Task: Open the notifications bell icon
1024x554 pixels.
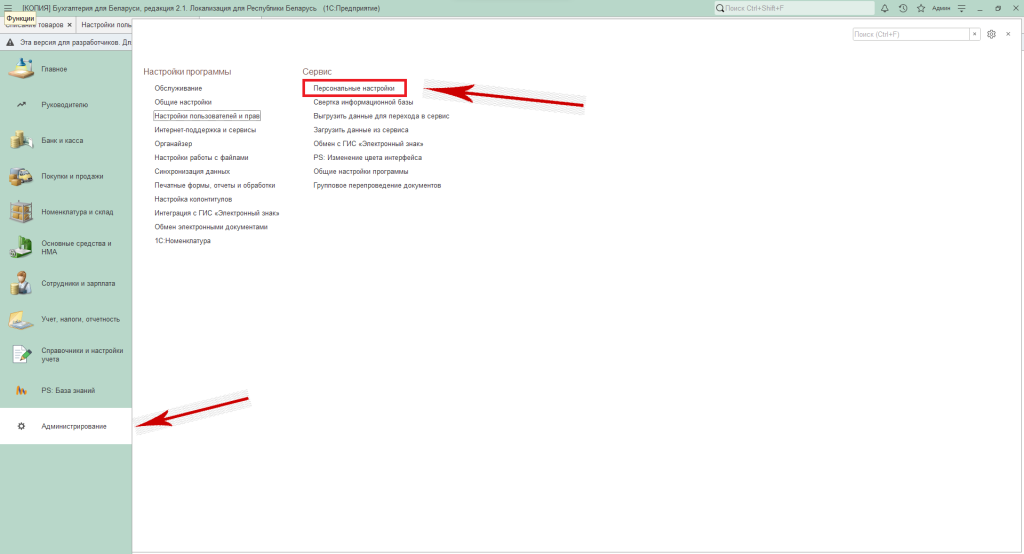Action: point(884,8)
